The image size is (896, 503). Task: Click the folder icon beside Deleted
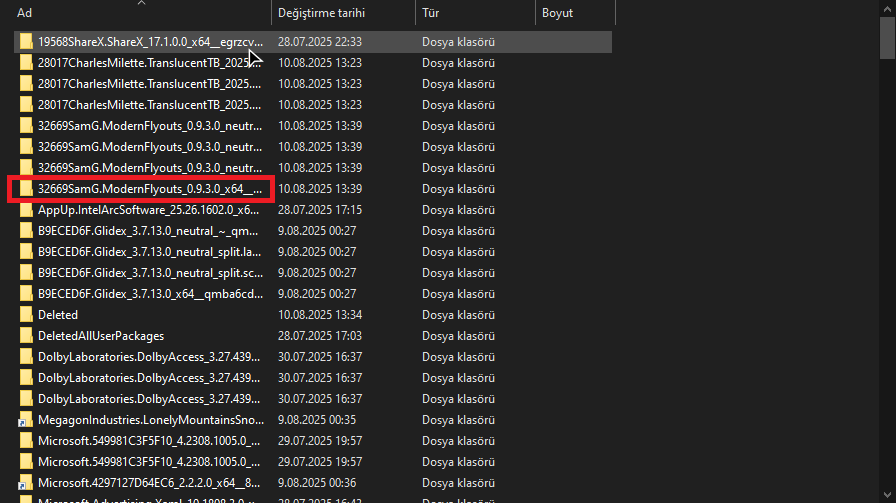click(x=26, y=315)
